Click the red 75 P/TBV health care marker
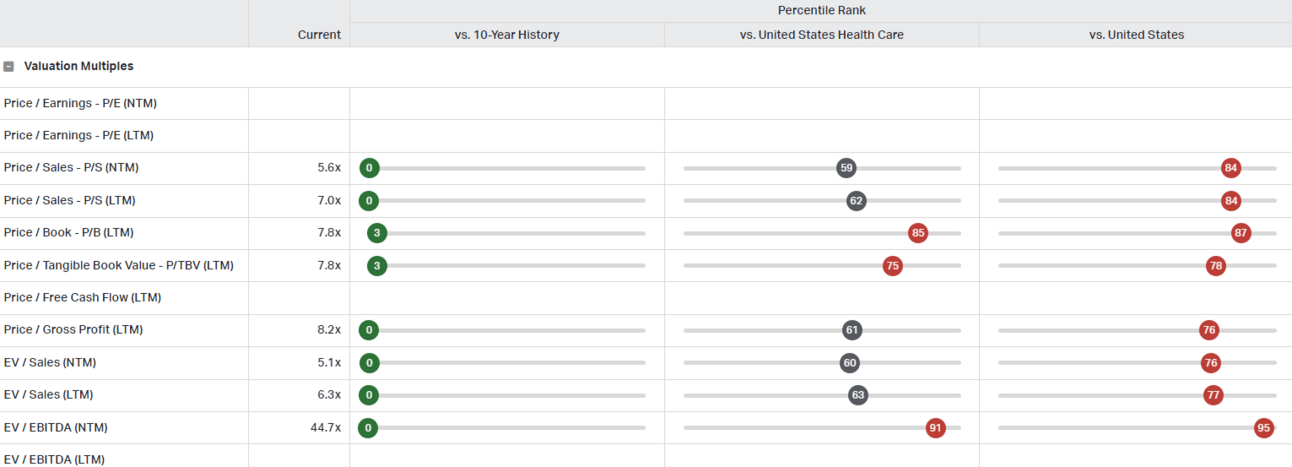The height and width of the screenshot is (467, 1292). (x=892, y=266)
